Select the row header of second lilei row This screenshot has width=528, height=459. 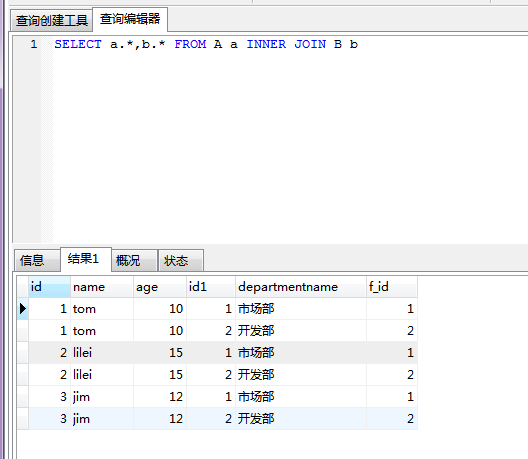23,374
